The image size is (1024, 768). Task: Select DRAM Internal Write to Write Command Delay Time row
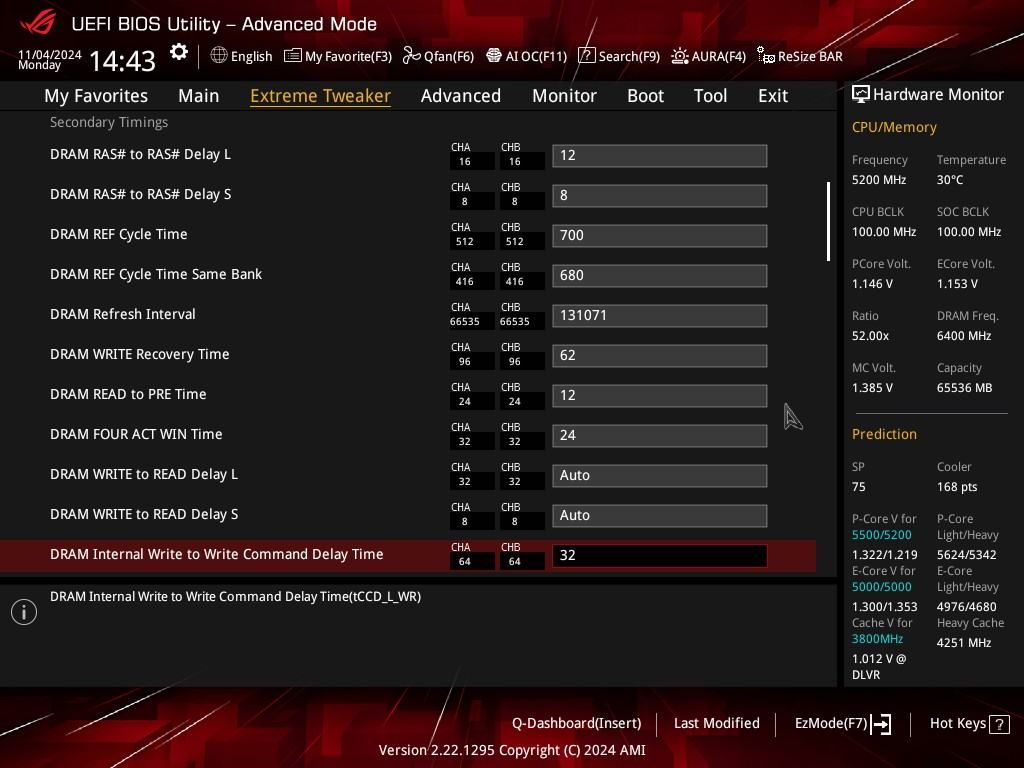click(408, 556)
